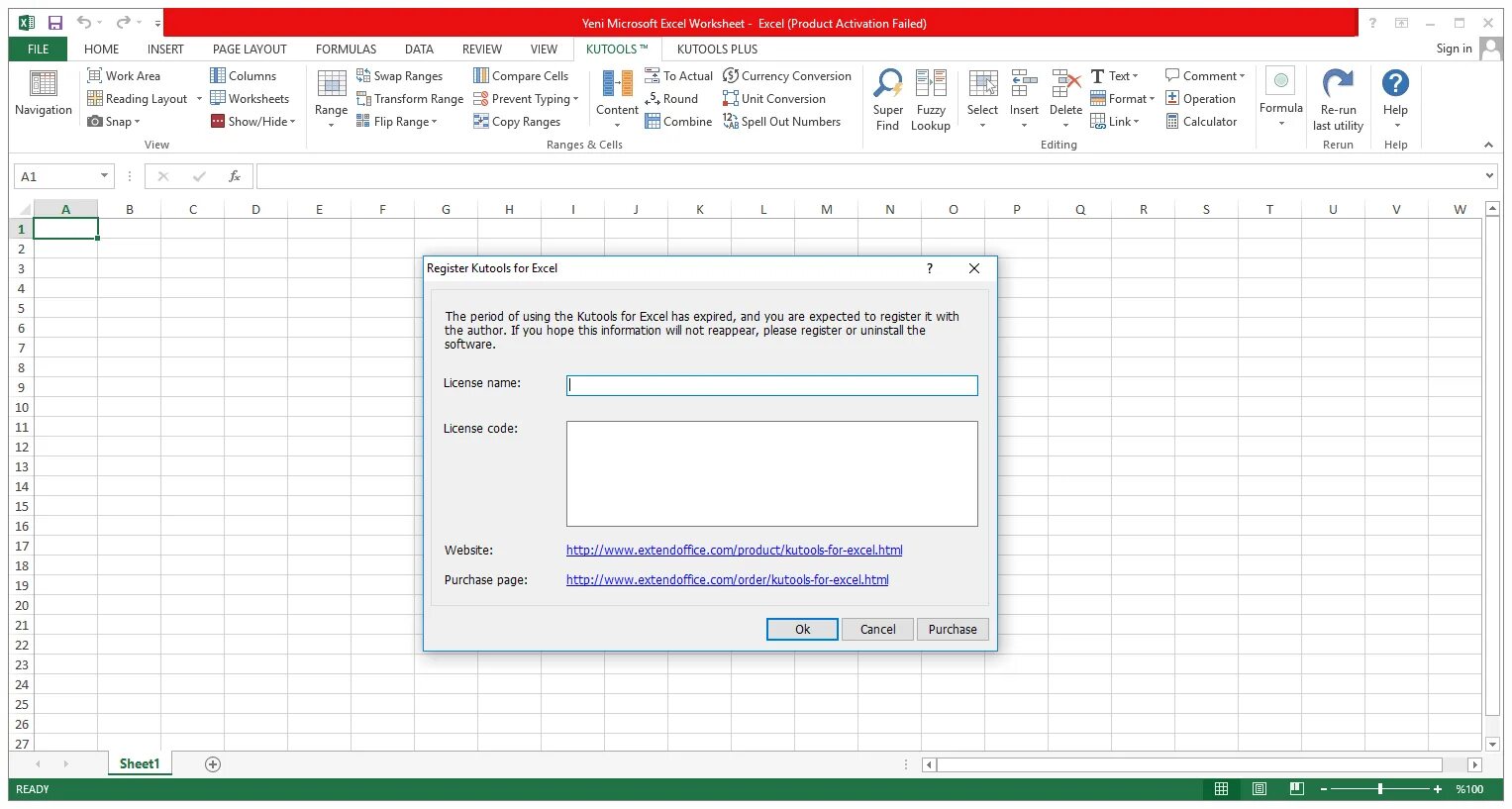This screenshot has height=809, width=1512.
Task: Click the Purchase button
Action: pyautogui.click(x=953, y=629)
